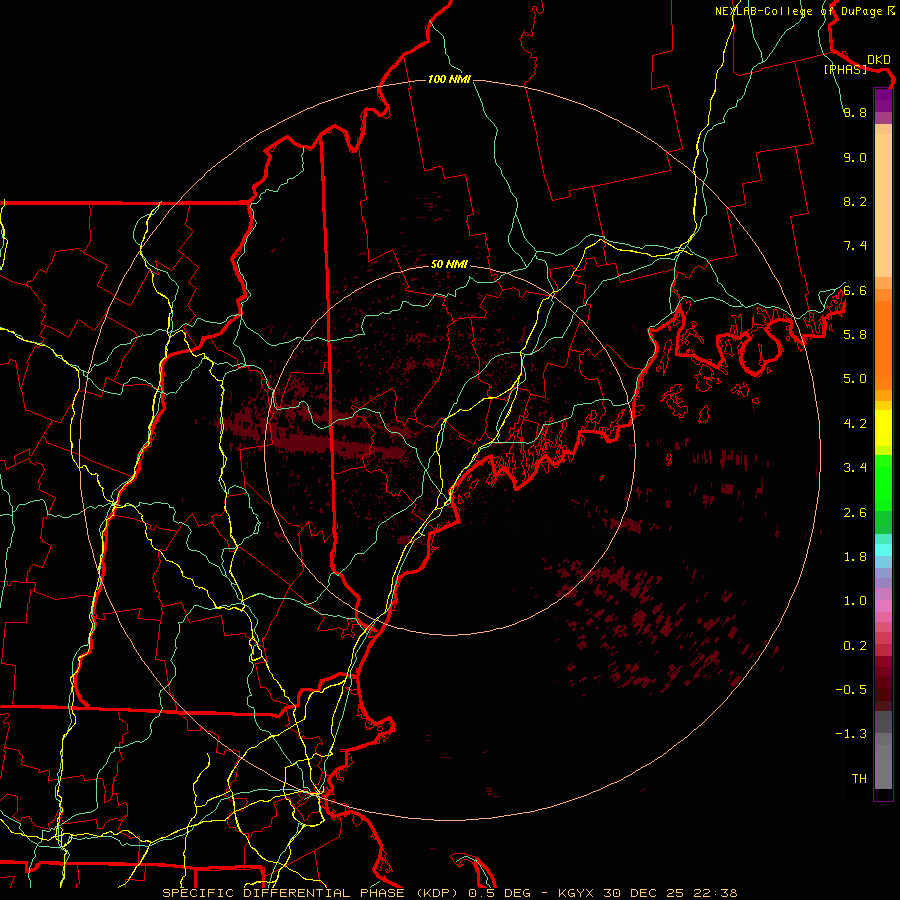The image size is (900, 900).
Task: Pick the cyan band of the color bar
Action: pos(883,550)
